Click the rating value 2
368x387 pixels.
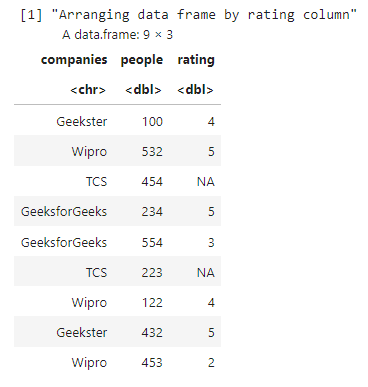click(x=211, y=363)
